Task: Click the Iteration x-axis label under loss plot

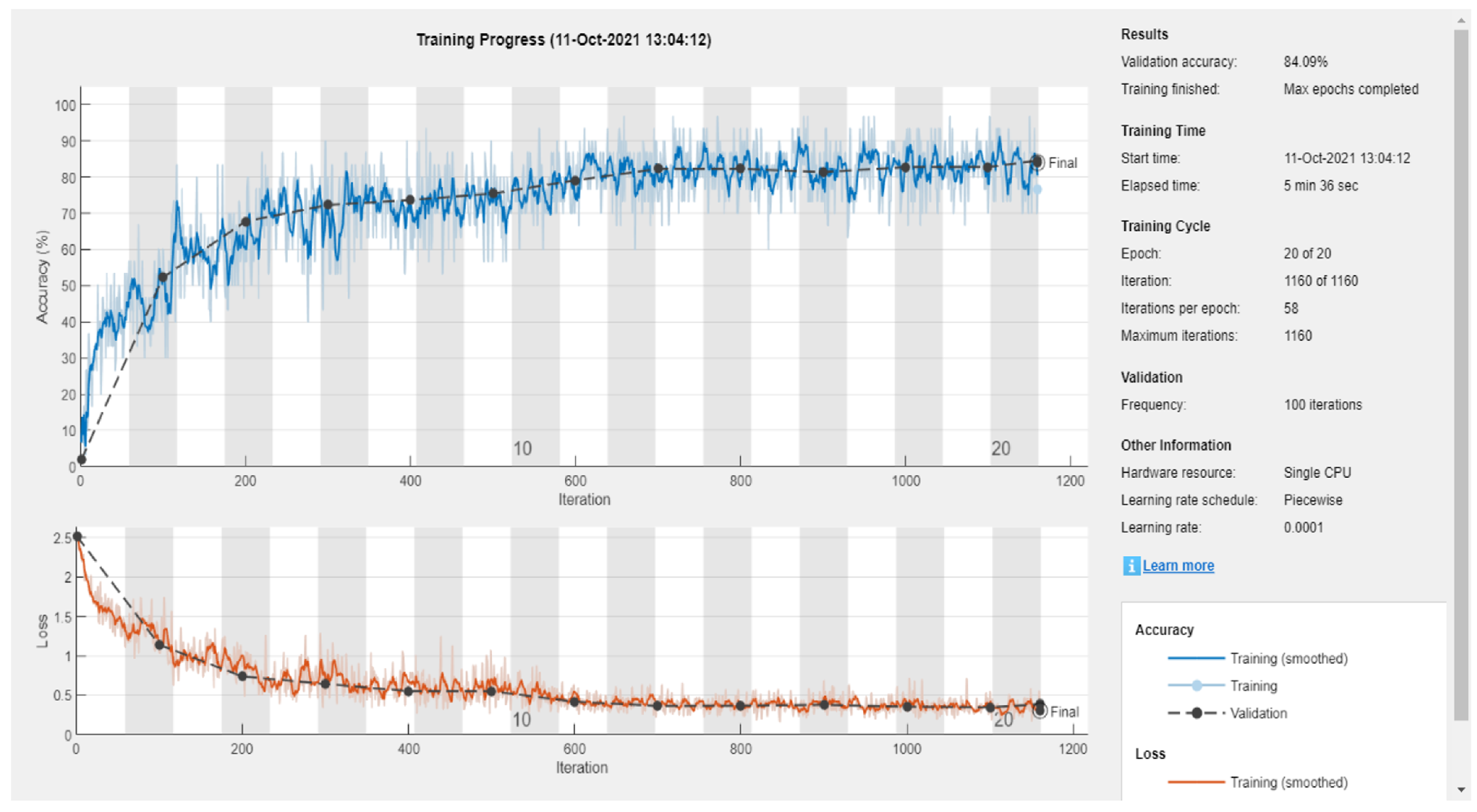Action: click(x=581, y=767)
